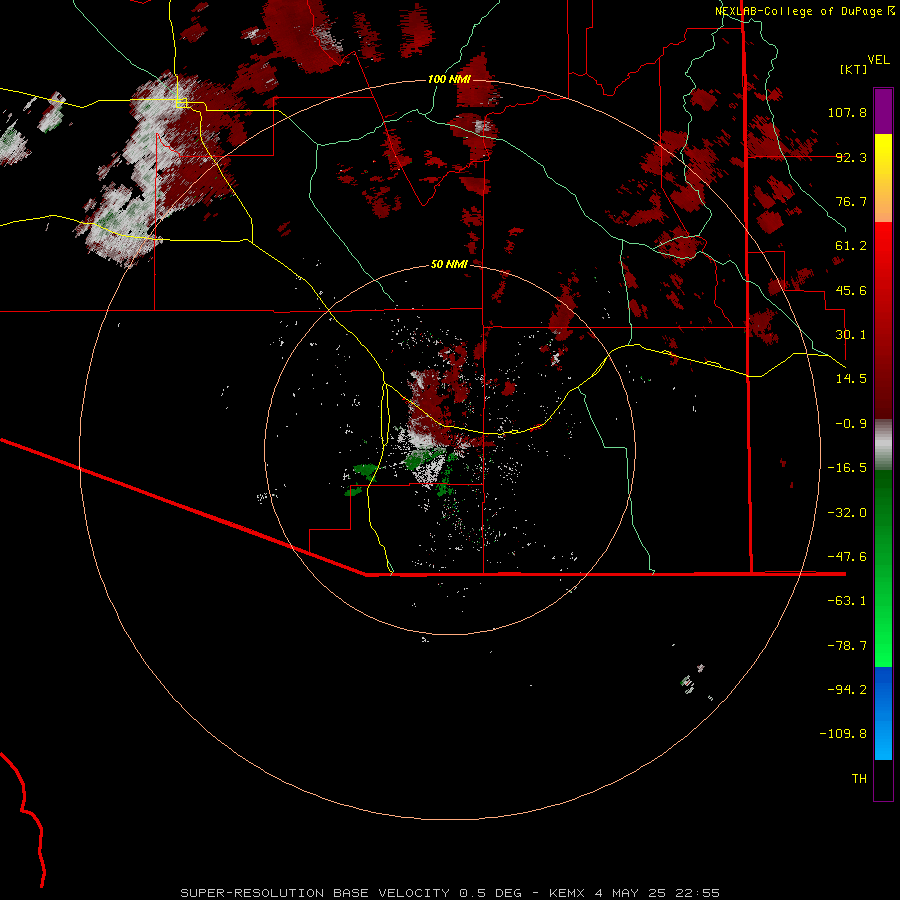Click the [KT] units label
The height and width of the screenshot is (900, 900).
point(854,69)
